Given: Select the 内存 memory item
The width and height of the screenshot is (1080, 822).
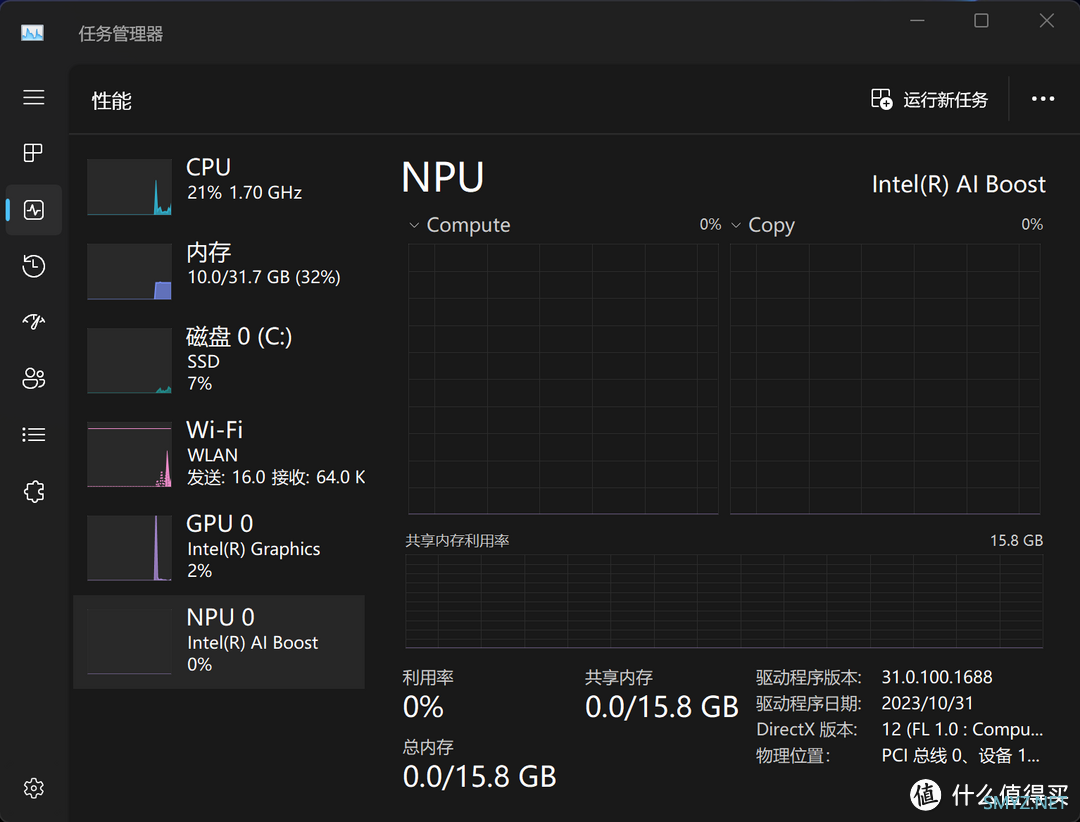Looking at the screenshot, I should pyautogui.click(x=219, y=271).
